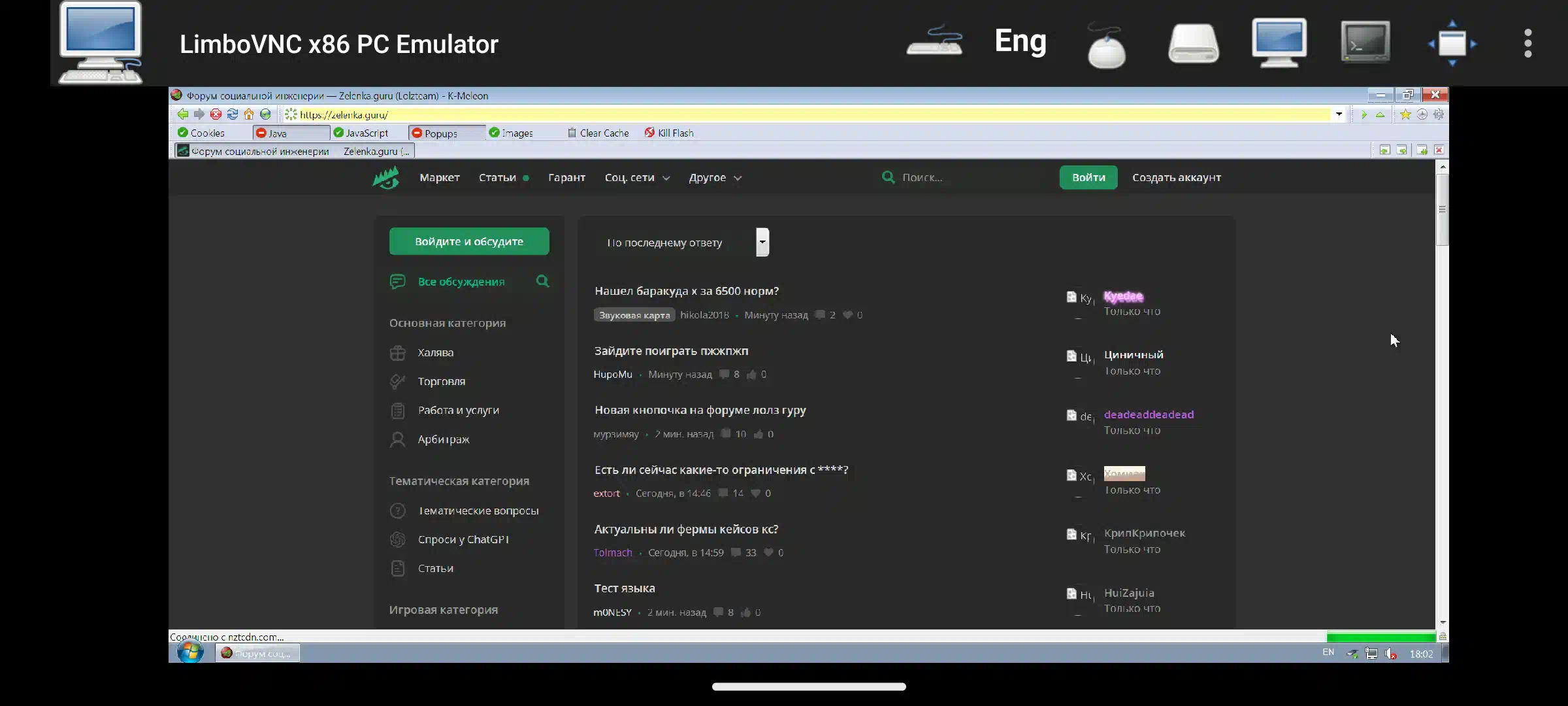Click the page vertical scrollbar thumb
This screenshot has width=1568, height=706.
(x=1442, y=209)
